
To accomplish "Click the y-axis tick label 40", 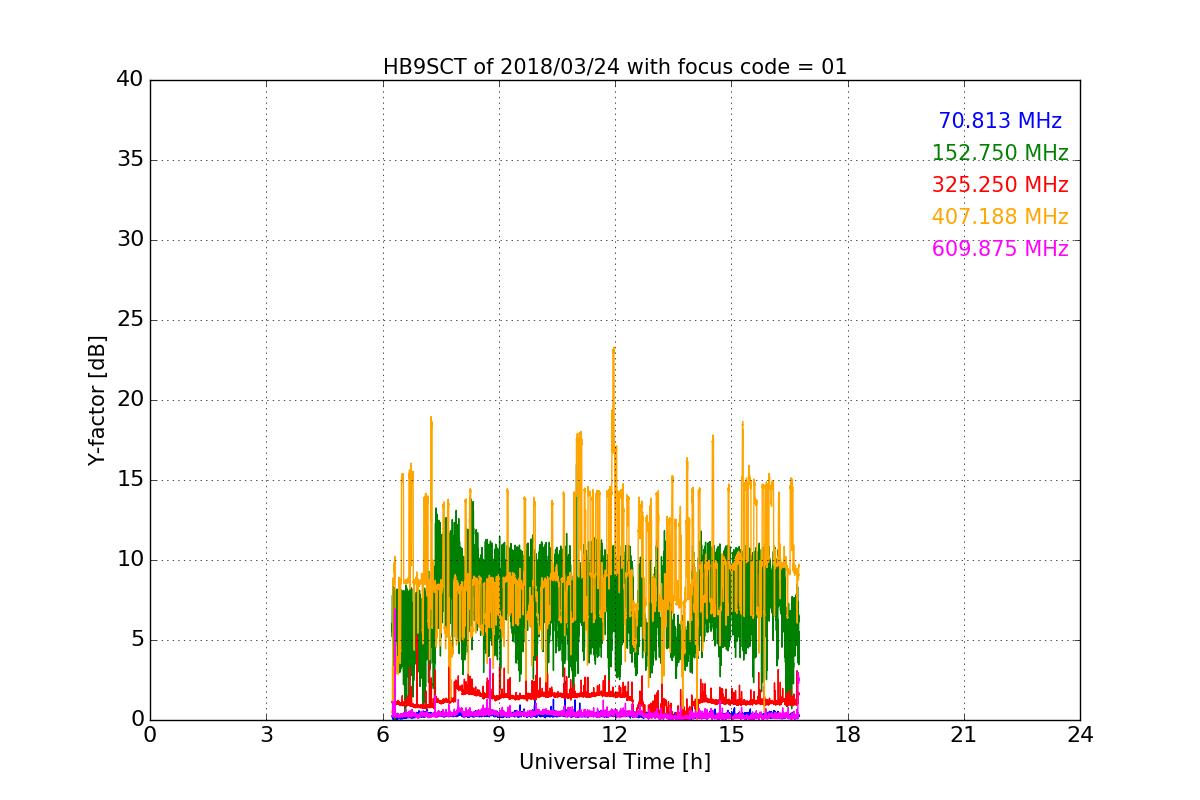I will point(130,80).
